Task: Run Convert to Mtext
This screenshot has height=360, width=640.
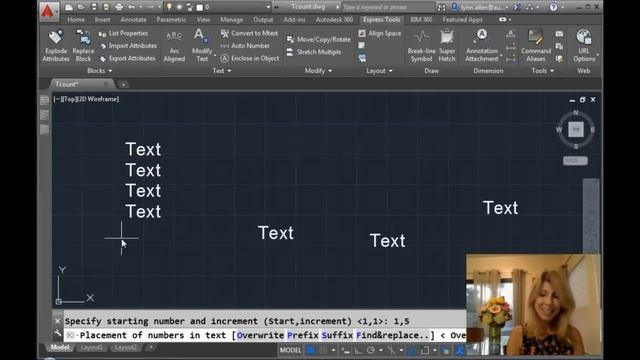Action: click(249, 33)
